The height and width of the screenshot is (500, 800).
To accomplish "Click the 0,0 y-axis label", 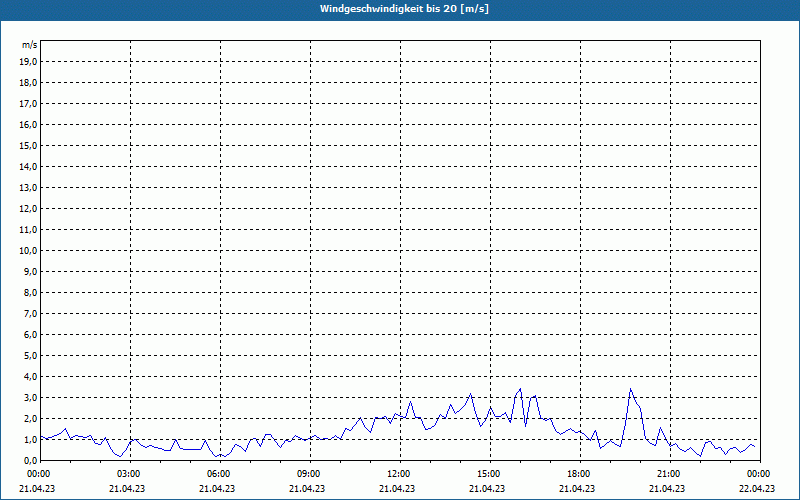I will click(30, 460).
